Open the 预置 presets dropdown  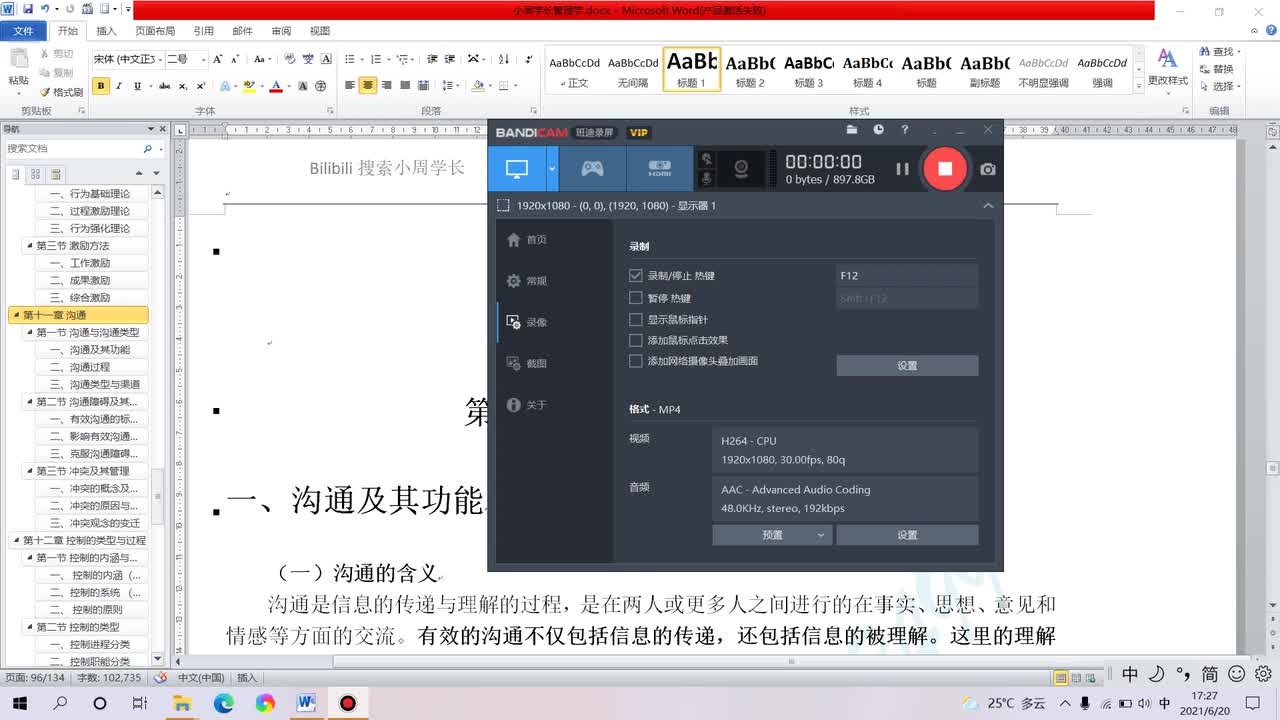[772, 535]
